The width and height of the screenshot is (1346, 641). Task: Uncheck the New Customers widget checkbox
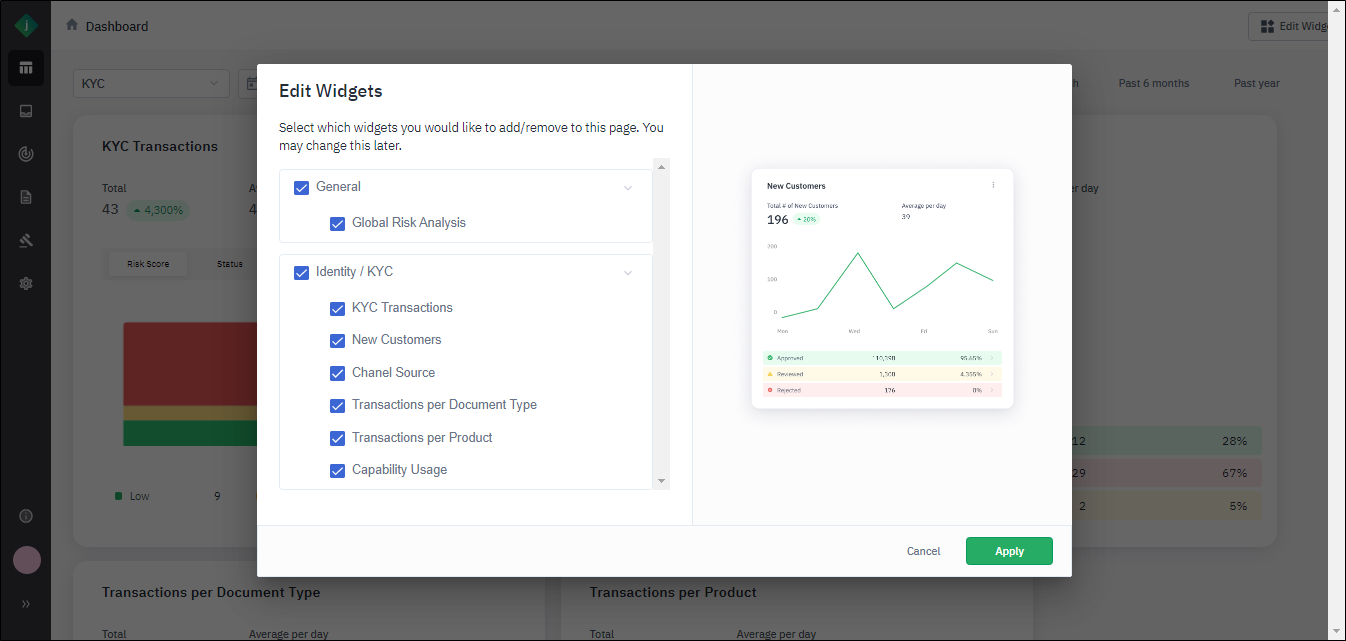click(338, 340)
